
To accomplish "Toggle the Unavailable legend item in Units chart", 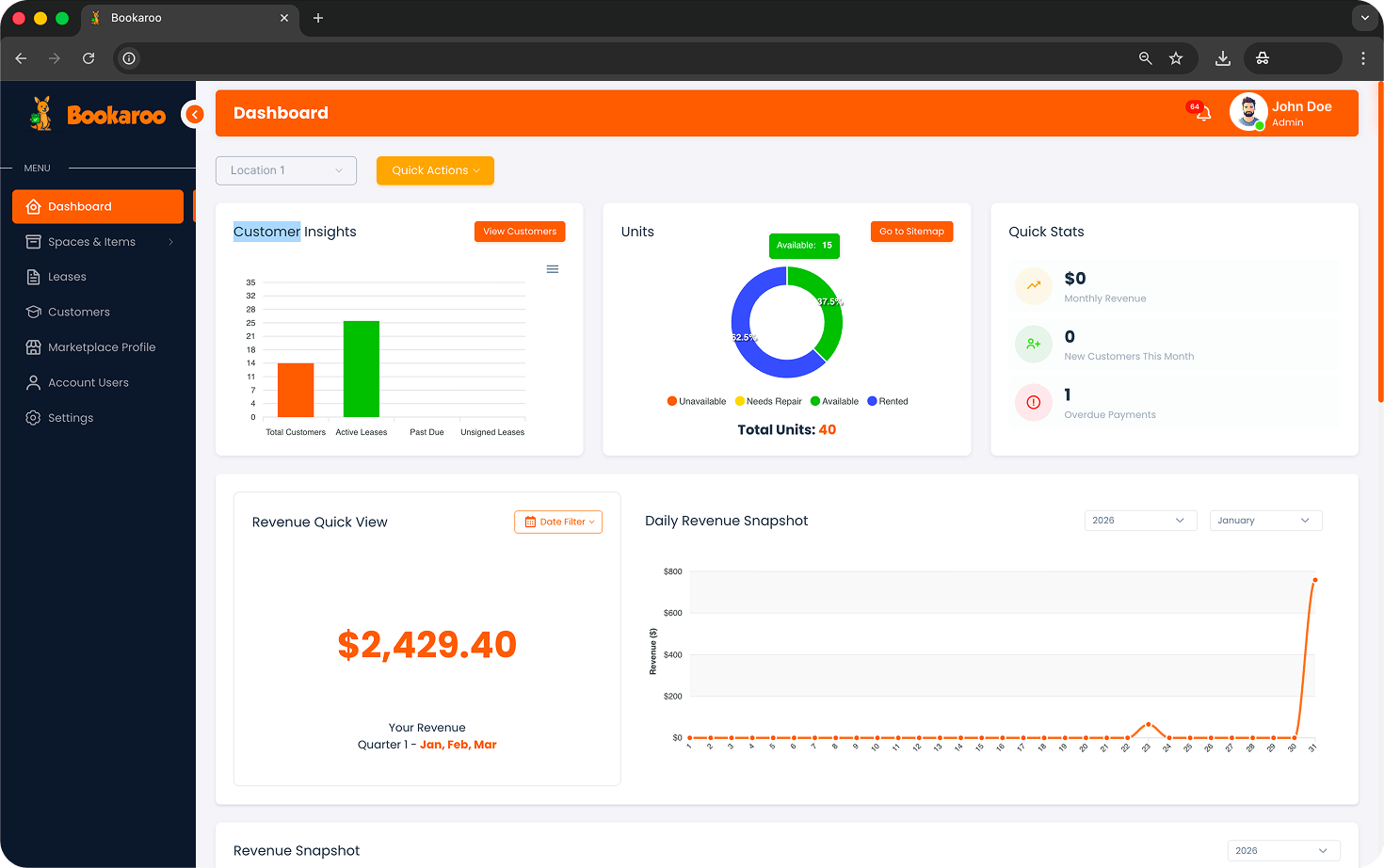I will pos(697,401).
